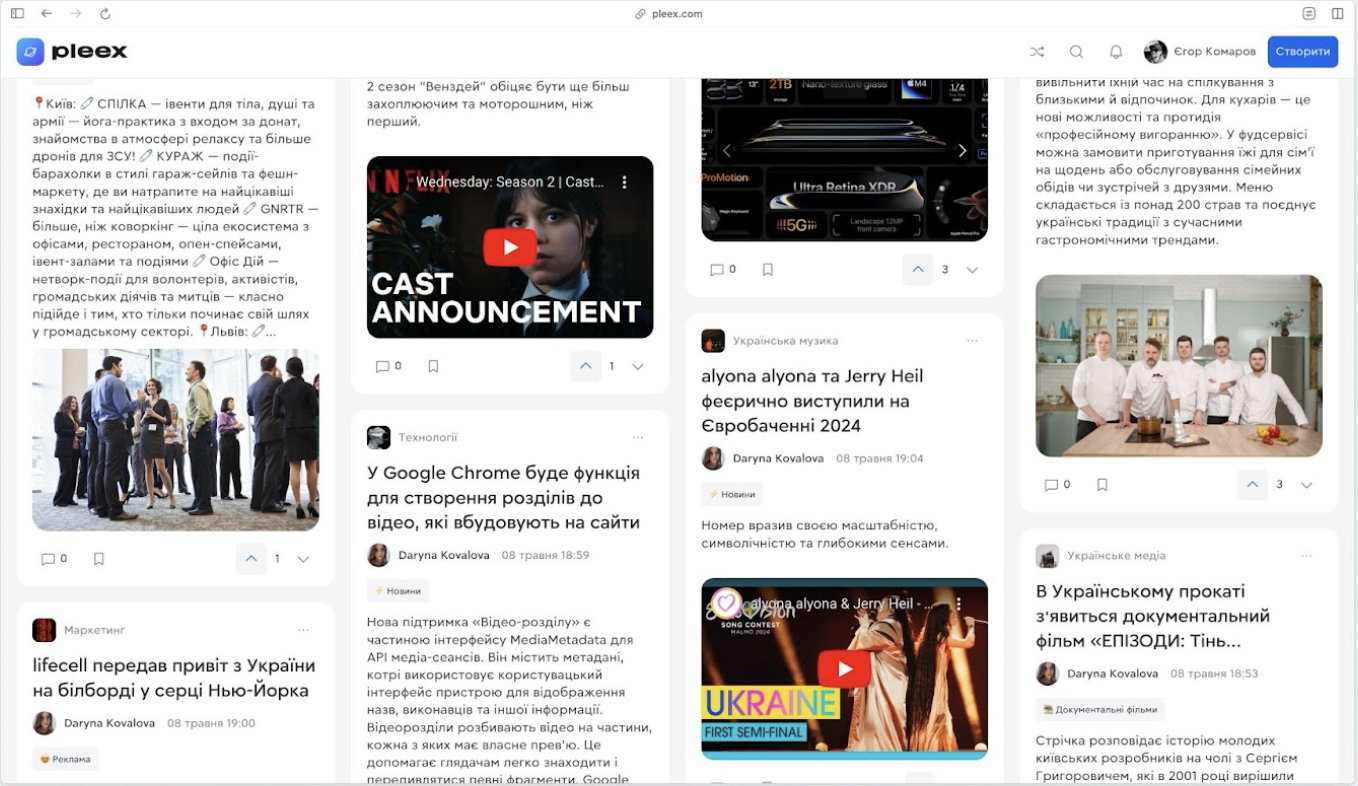Open the Українська музика community link
This screenshot has height=786, width=1358.
[x=785, y=340]
